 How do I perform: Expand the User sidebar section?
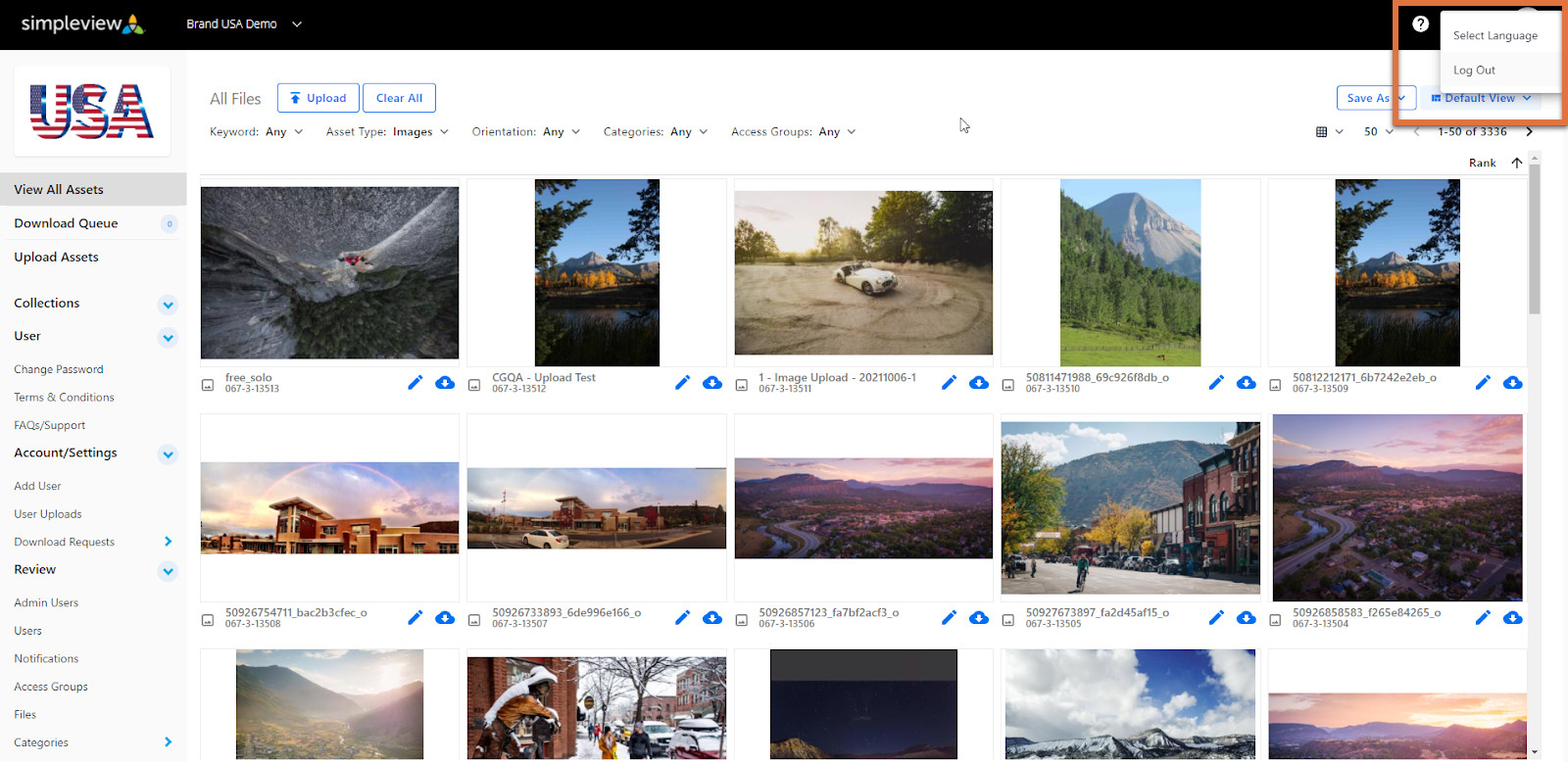pyautogui.click(x=168, y=338)
